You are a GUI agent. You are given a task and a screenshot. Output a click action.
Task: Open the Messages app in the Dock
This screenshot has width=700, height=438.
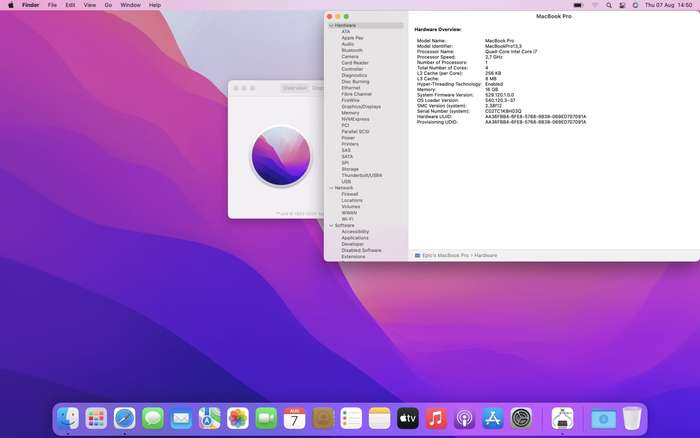coord(153,418)
